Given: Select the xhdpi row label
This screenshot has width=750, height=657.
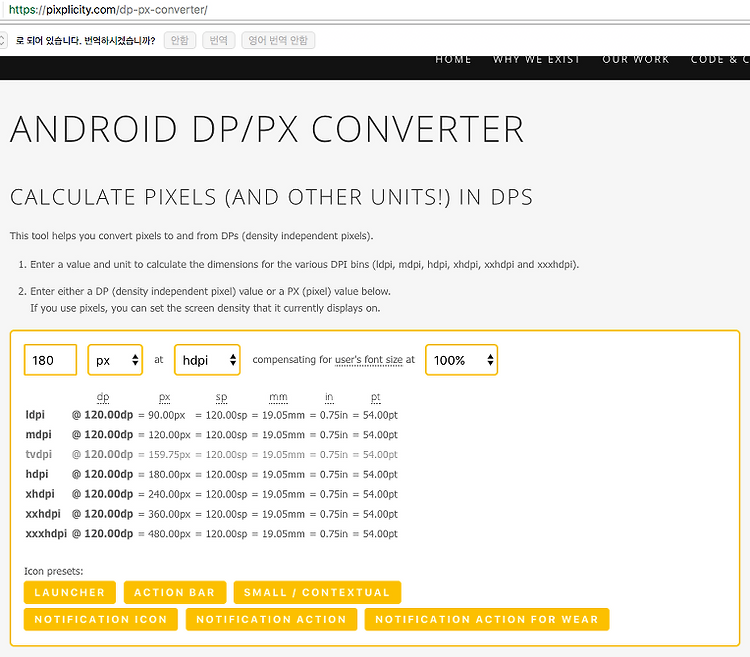Looking at the screenshot, I should tap(40, 494).
